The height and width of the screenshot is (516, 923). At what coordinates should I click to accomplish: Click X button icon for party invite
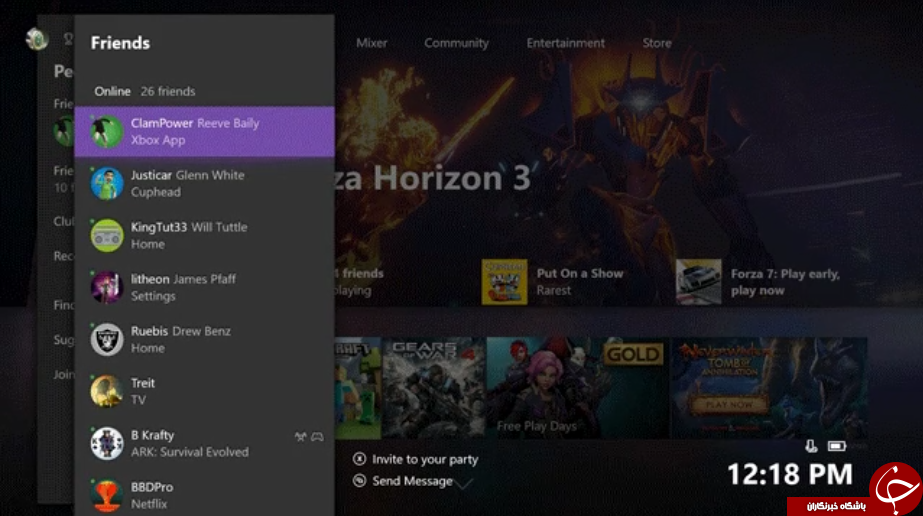click(360, 459)
